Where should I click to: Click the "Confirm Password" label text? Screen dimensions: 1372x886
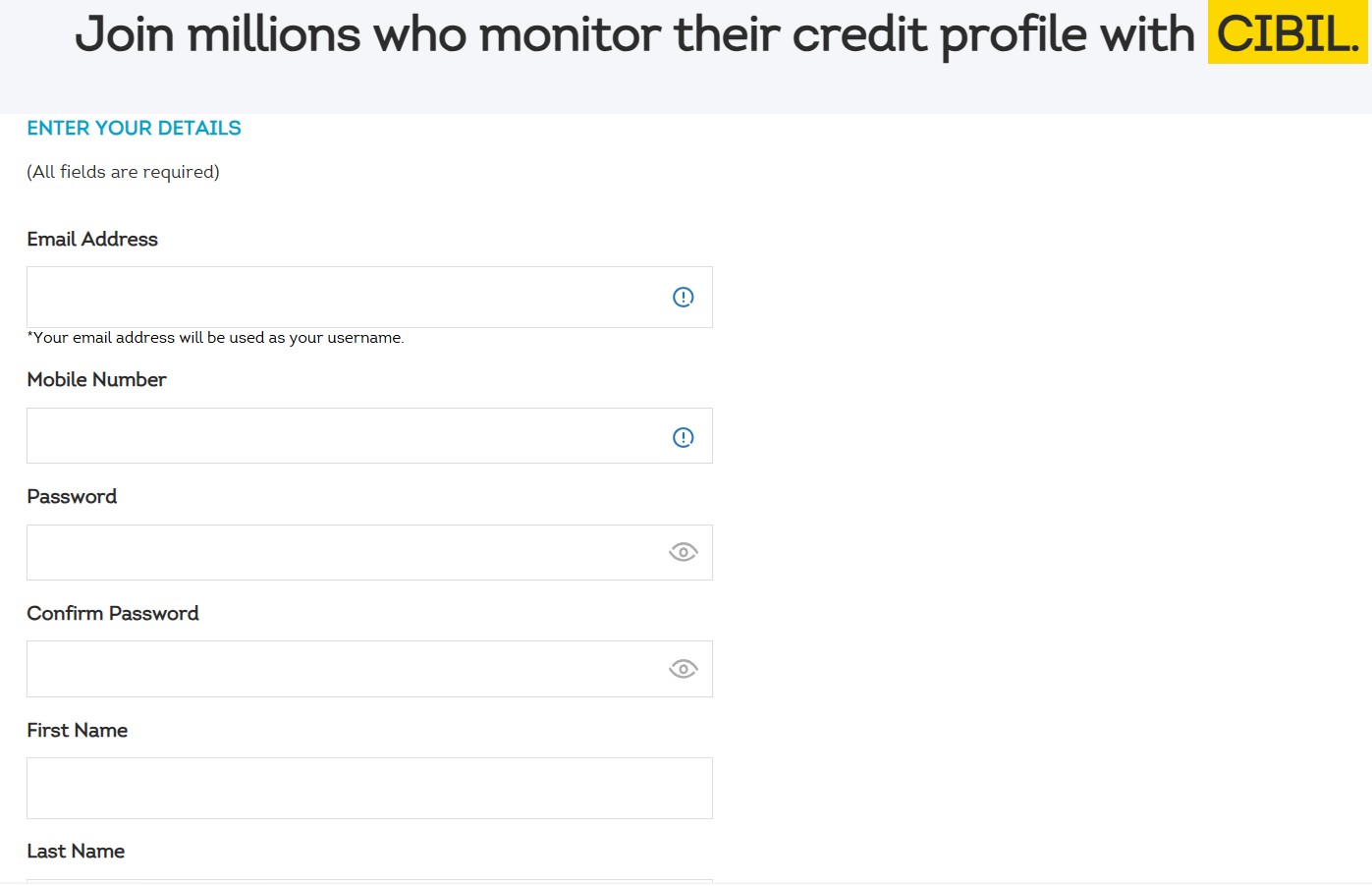click(x=113, y=613)
